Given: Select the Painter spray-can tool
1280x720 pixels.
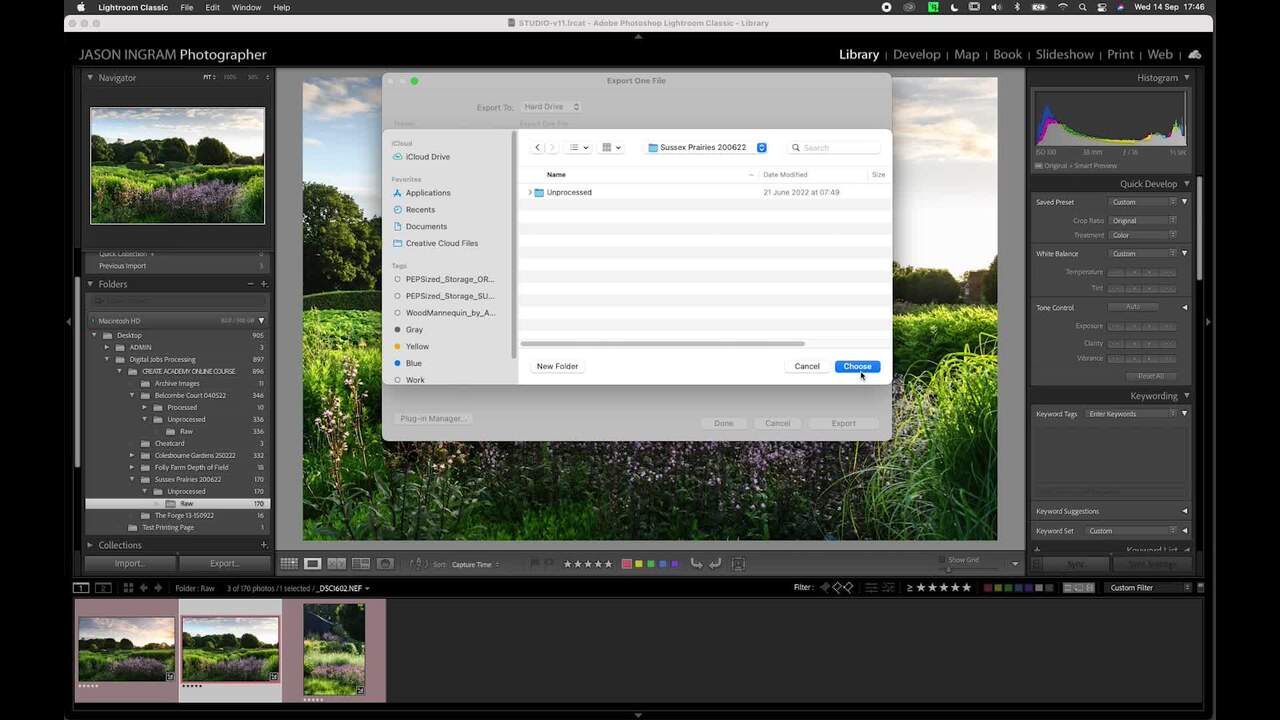Looking at the screenshot, I should 419,563.
